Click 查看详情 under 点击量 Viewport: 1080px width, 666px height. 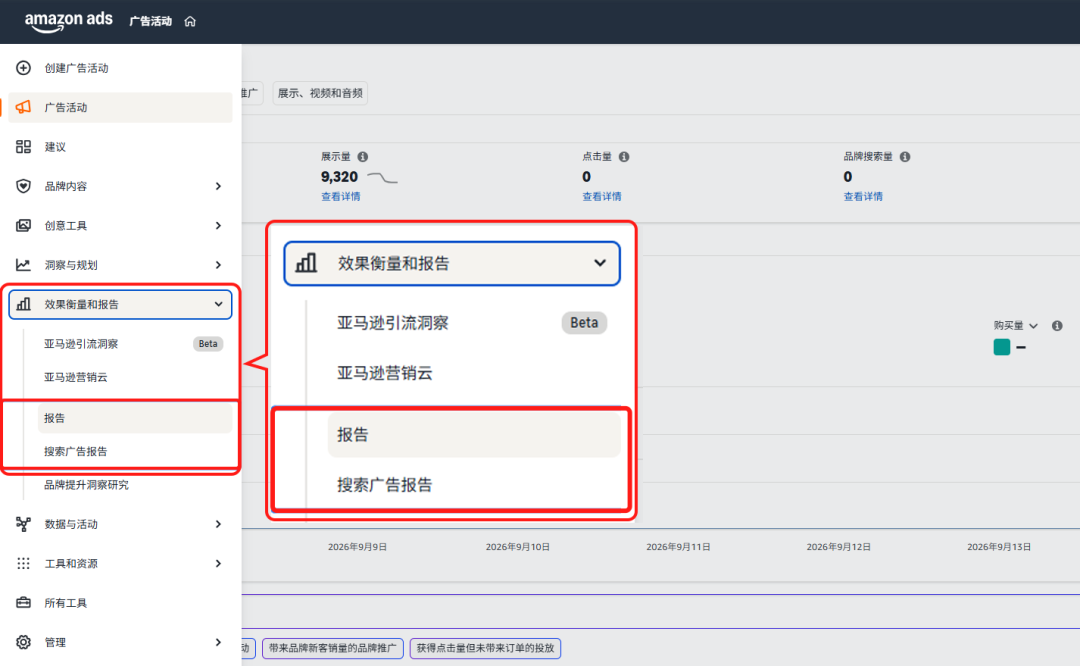tap(601, 196)
